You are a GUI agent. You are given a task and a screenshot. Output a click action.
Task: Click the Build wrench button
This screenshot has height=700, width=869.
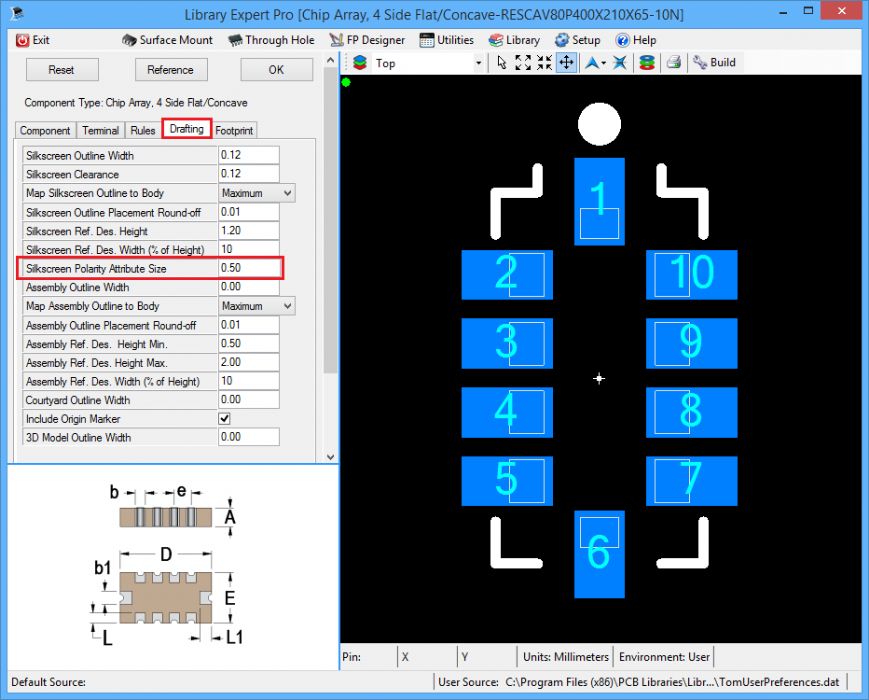point(714,63)
